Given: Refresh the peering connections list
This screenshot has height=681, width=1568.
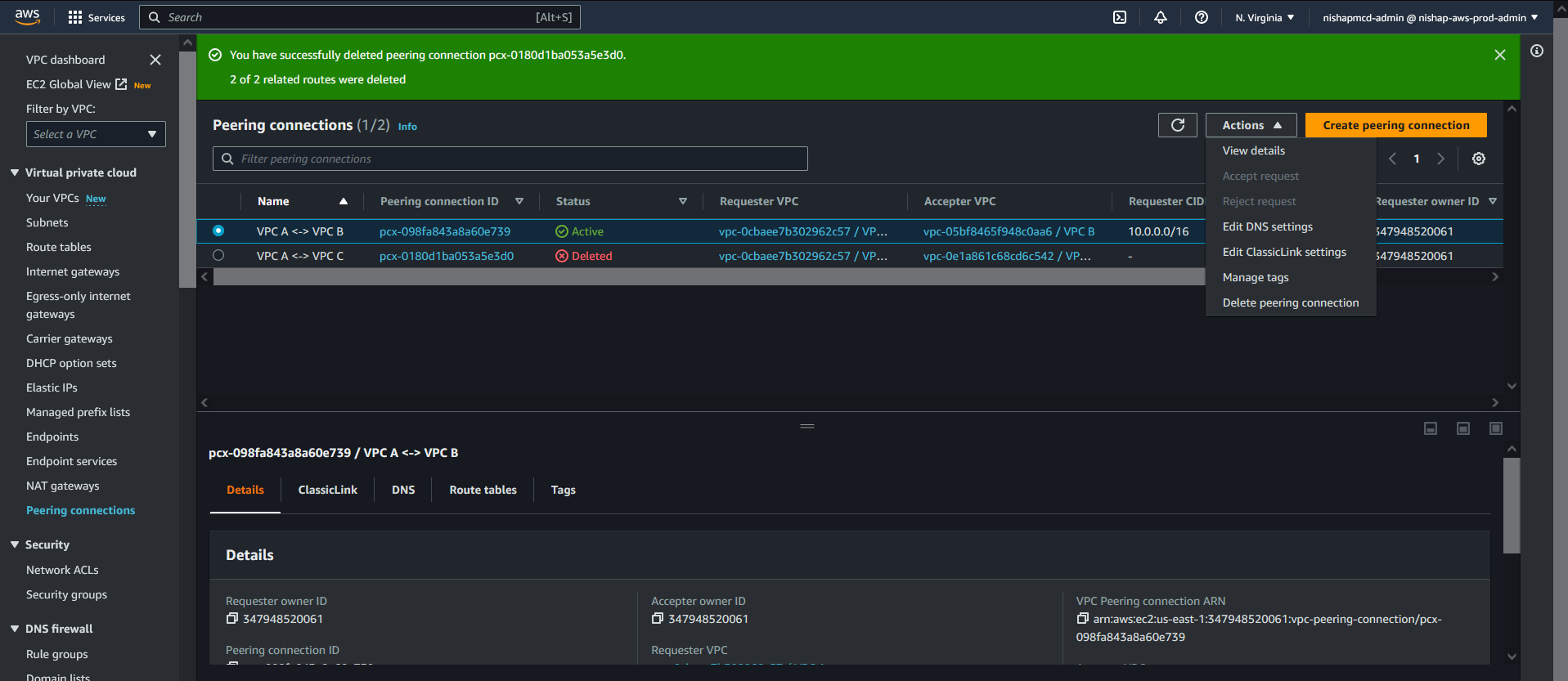Looking at the screenshot, I should [x=1177, y=125].
